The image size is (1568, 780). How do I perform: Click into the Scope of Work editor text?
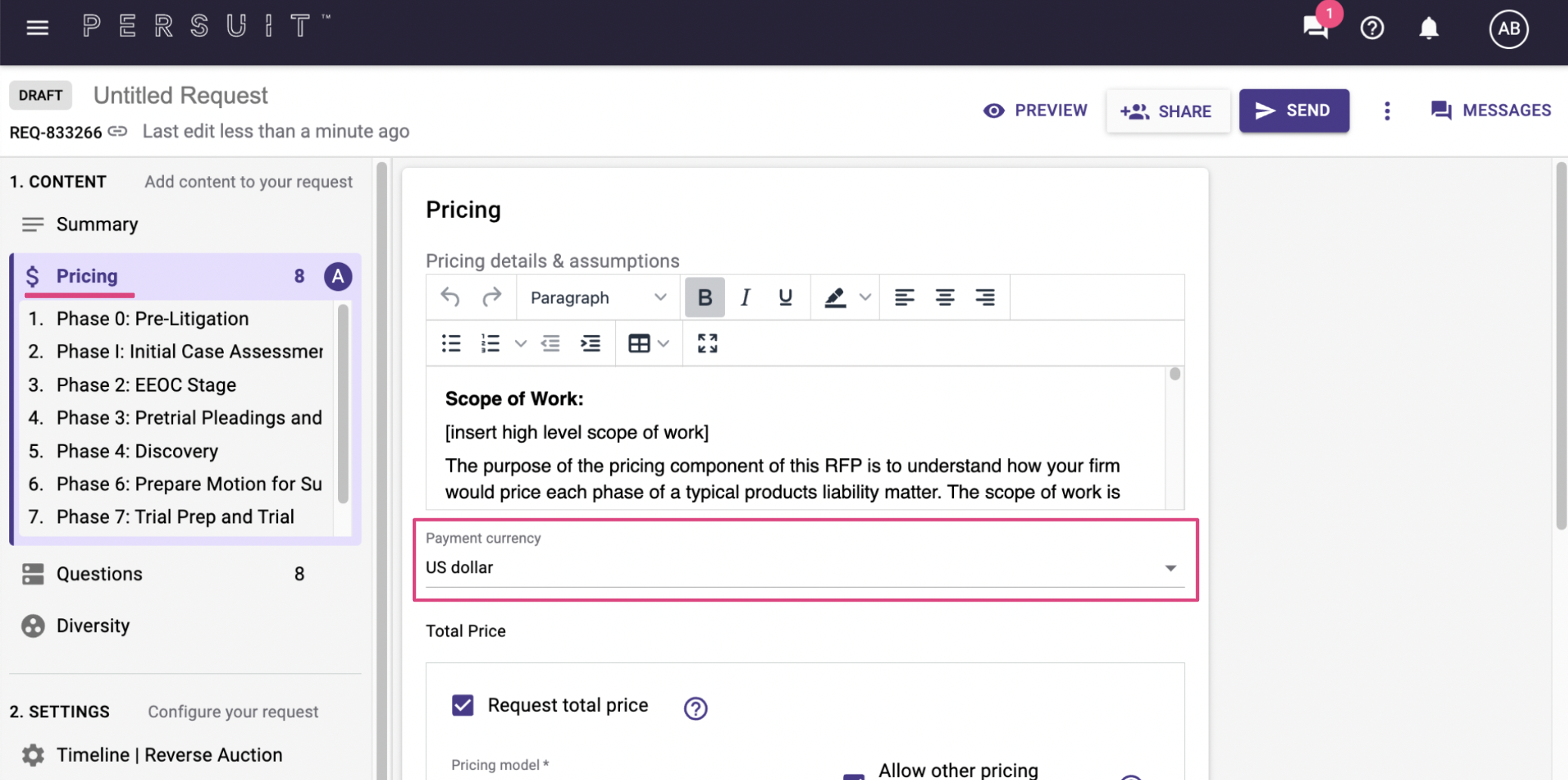click(795, 438)
